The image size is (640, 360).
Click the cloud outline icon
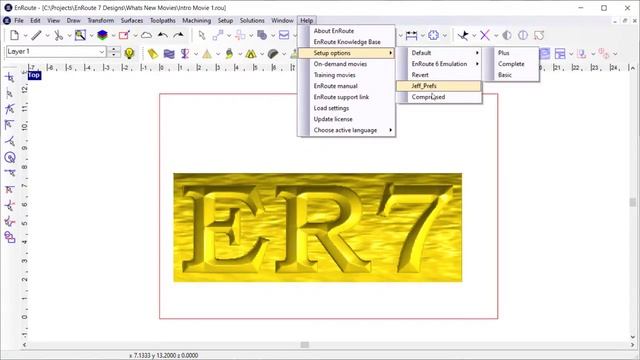coord(146,36)
